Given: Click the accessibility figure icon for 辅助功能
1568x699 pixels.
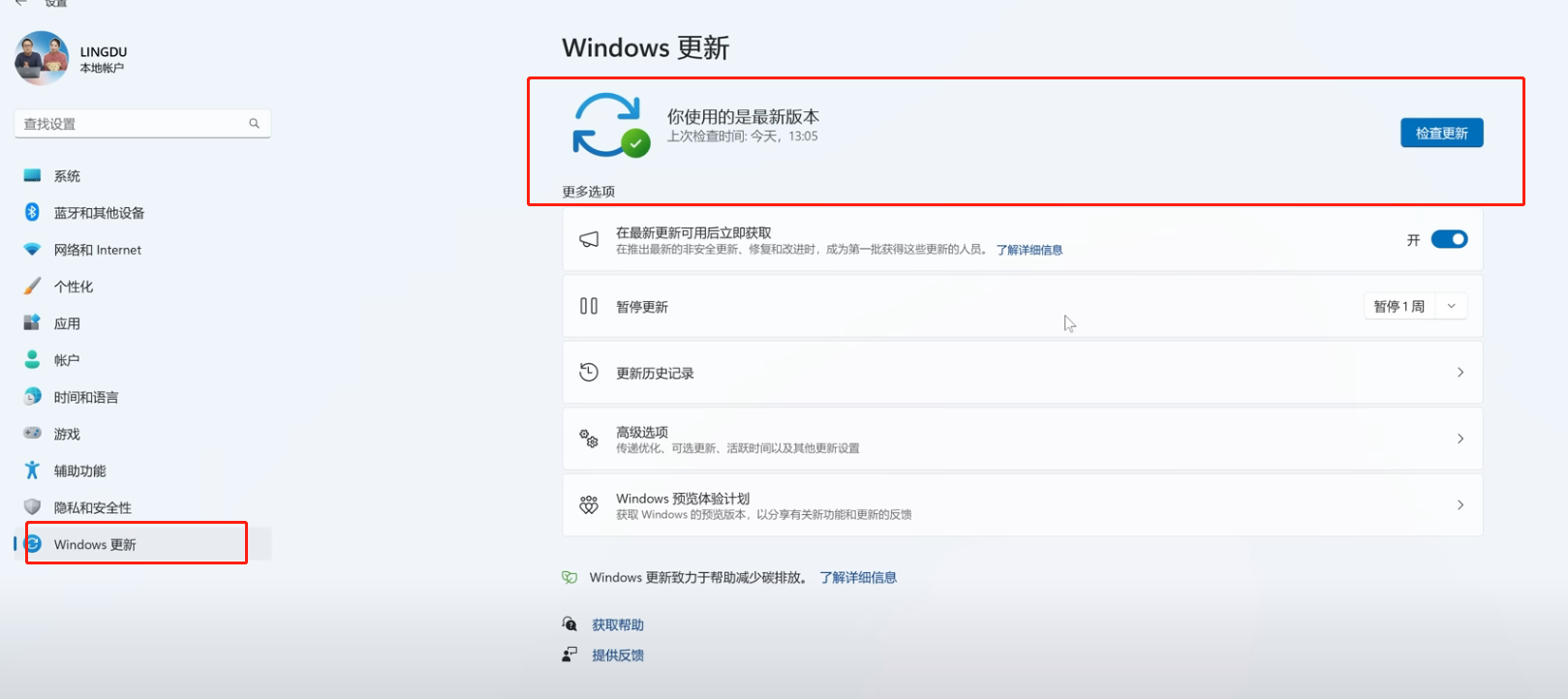Looking at the screenshot, I should point(32,471).
